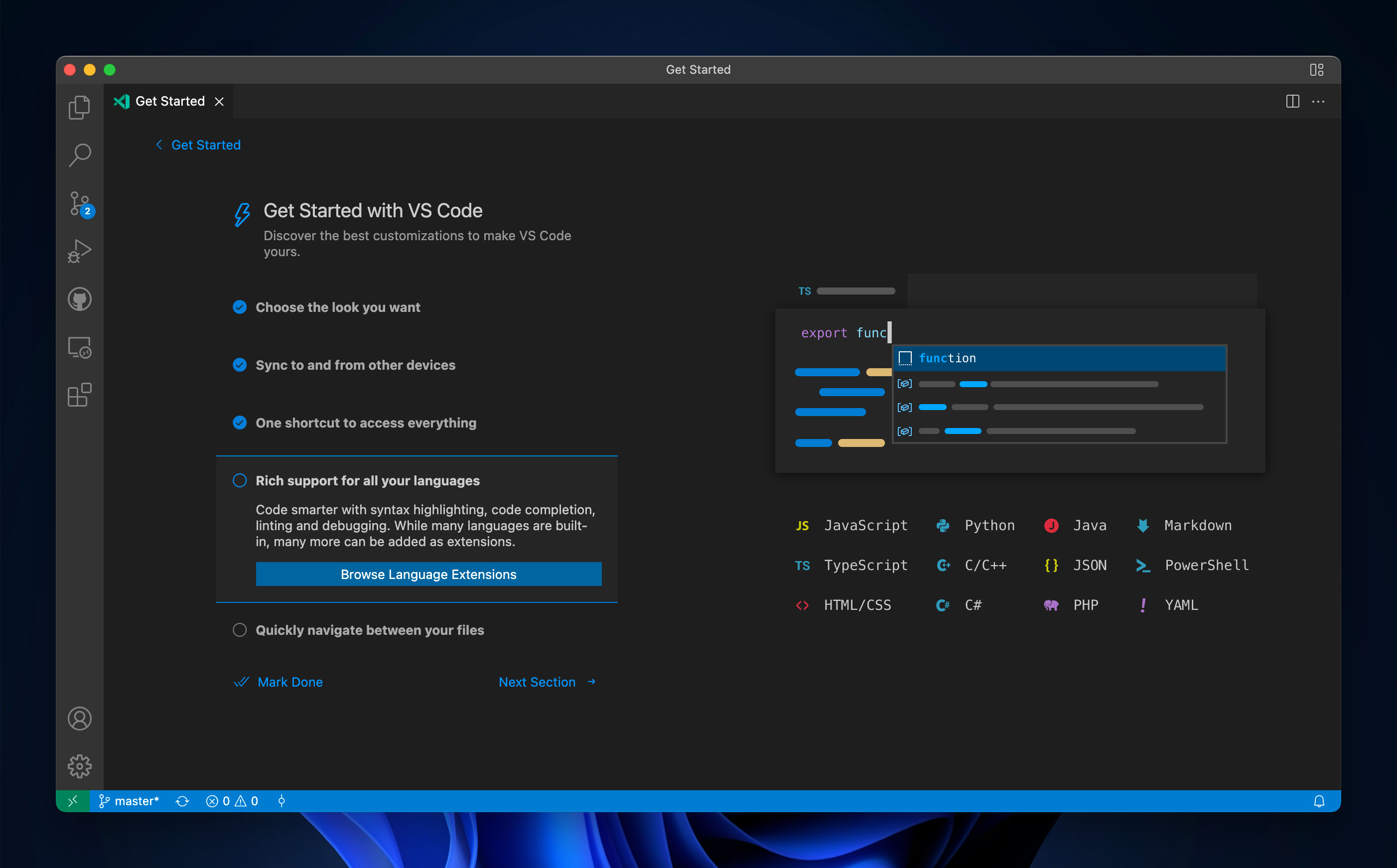
Task: Go back via the chevron before Get Started
Action: tap(159, 145)
